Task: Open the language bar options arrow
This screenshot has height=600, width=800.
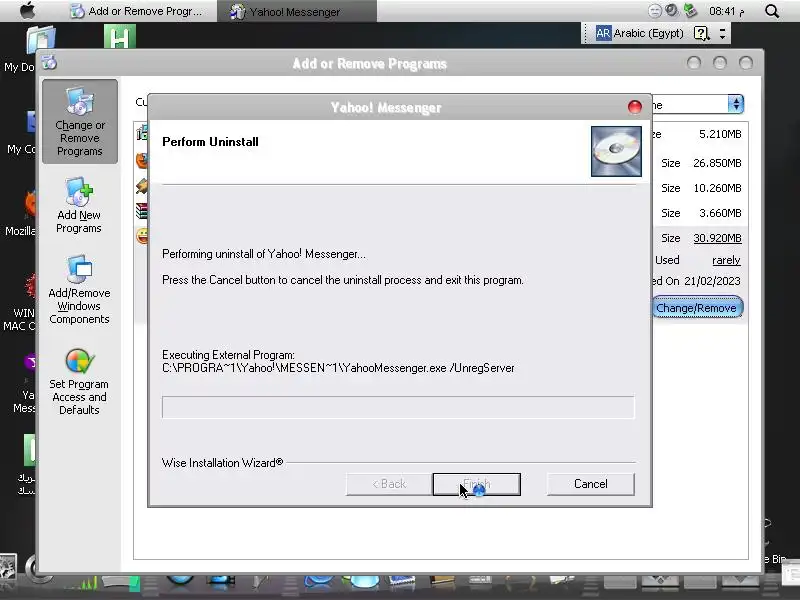Action: [x=722, y=34]
